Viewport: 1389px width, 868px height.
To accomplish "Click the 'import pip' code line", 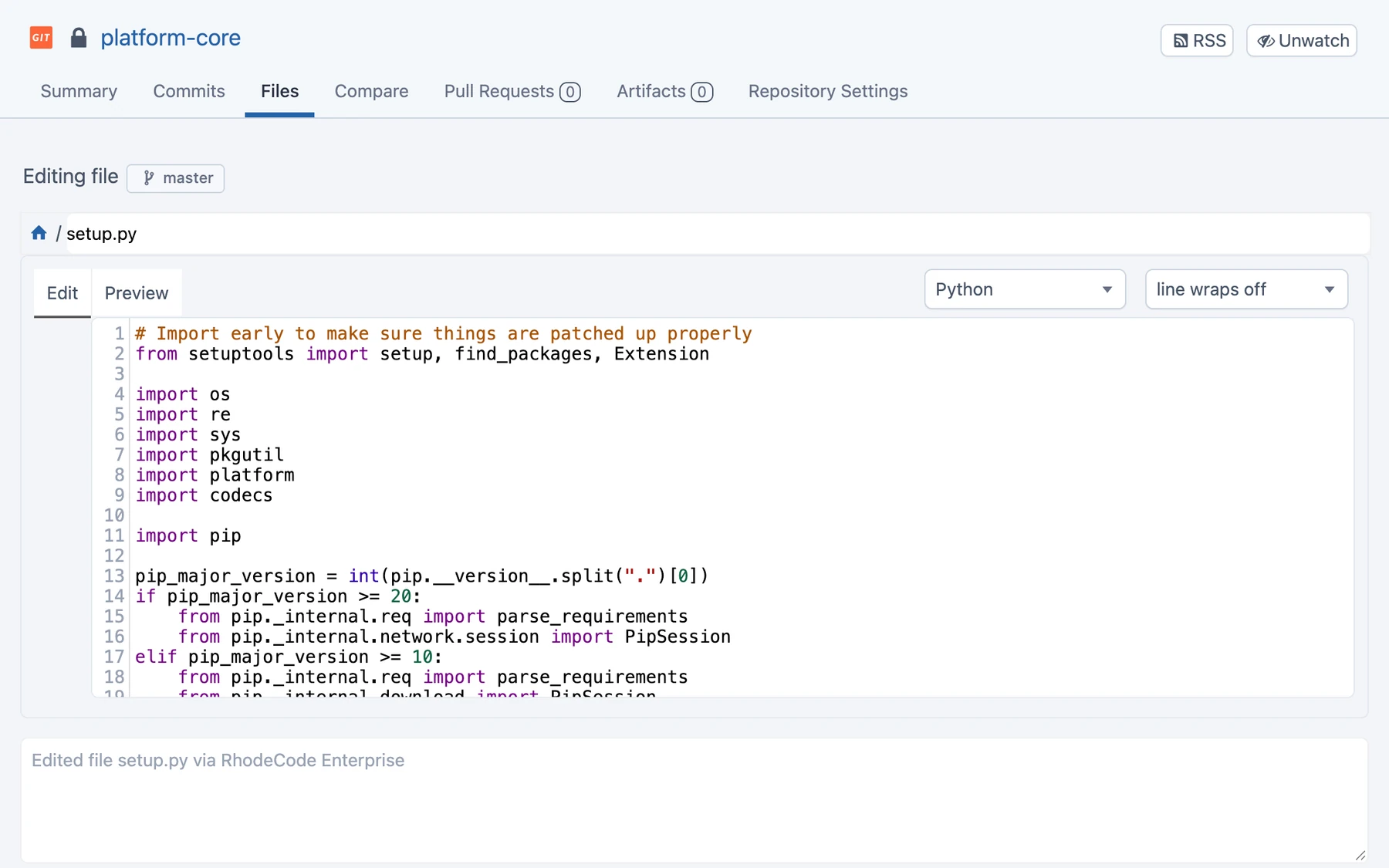I will (x=188, y=535).
